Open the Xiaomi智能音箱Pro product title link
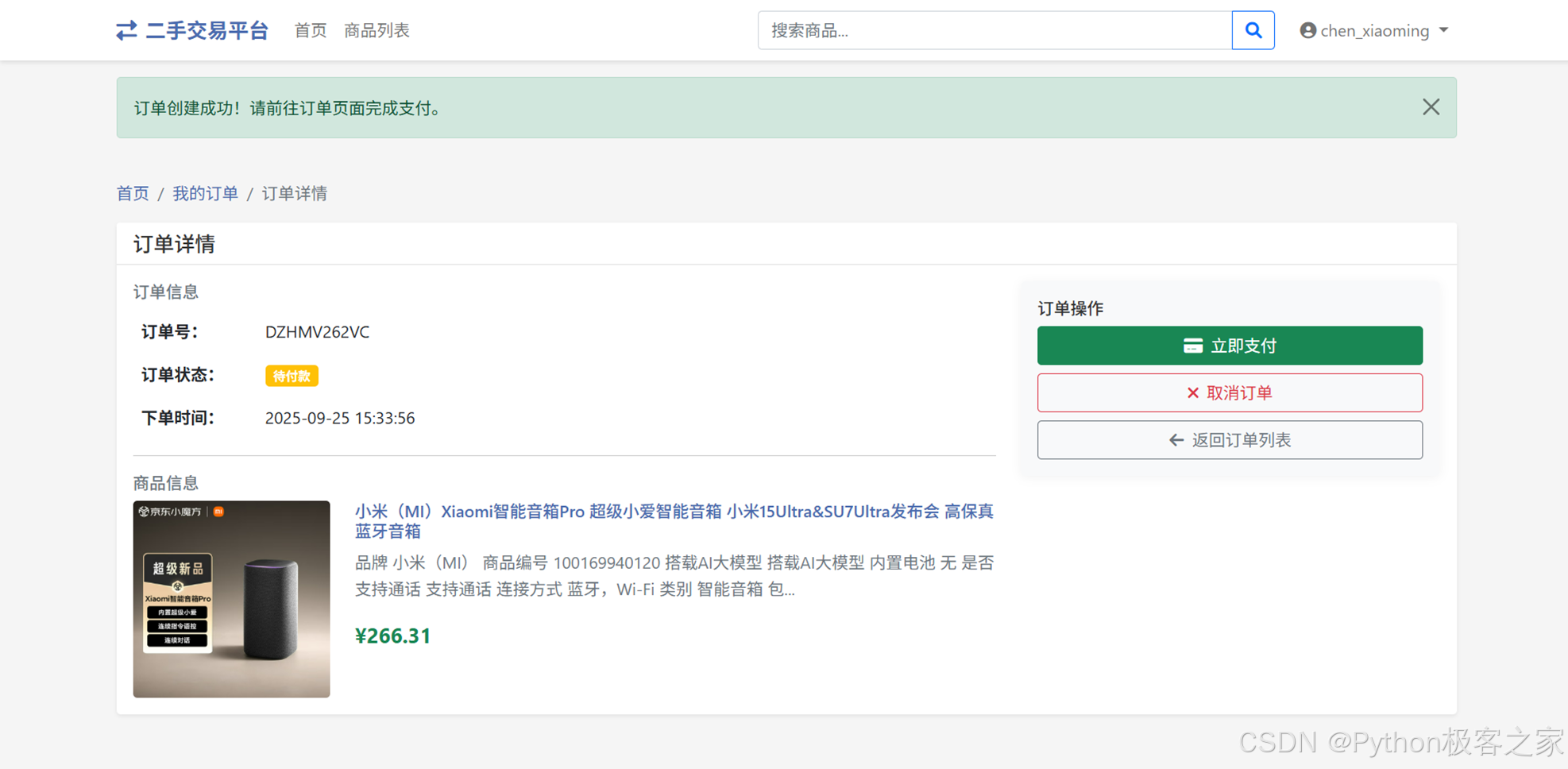Viewport: 1568px width, 769px height. pos(674,521)
